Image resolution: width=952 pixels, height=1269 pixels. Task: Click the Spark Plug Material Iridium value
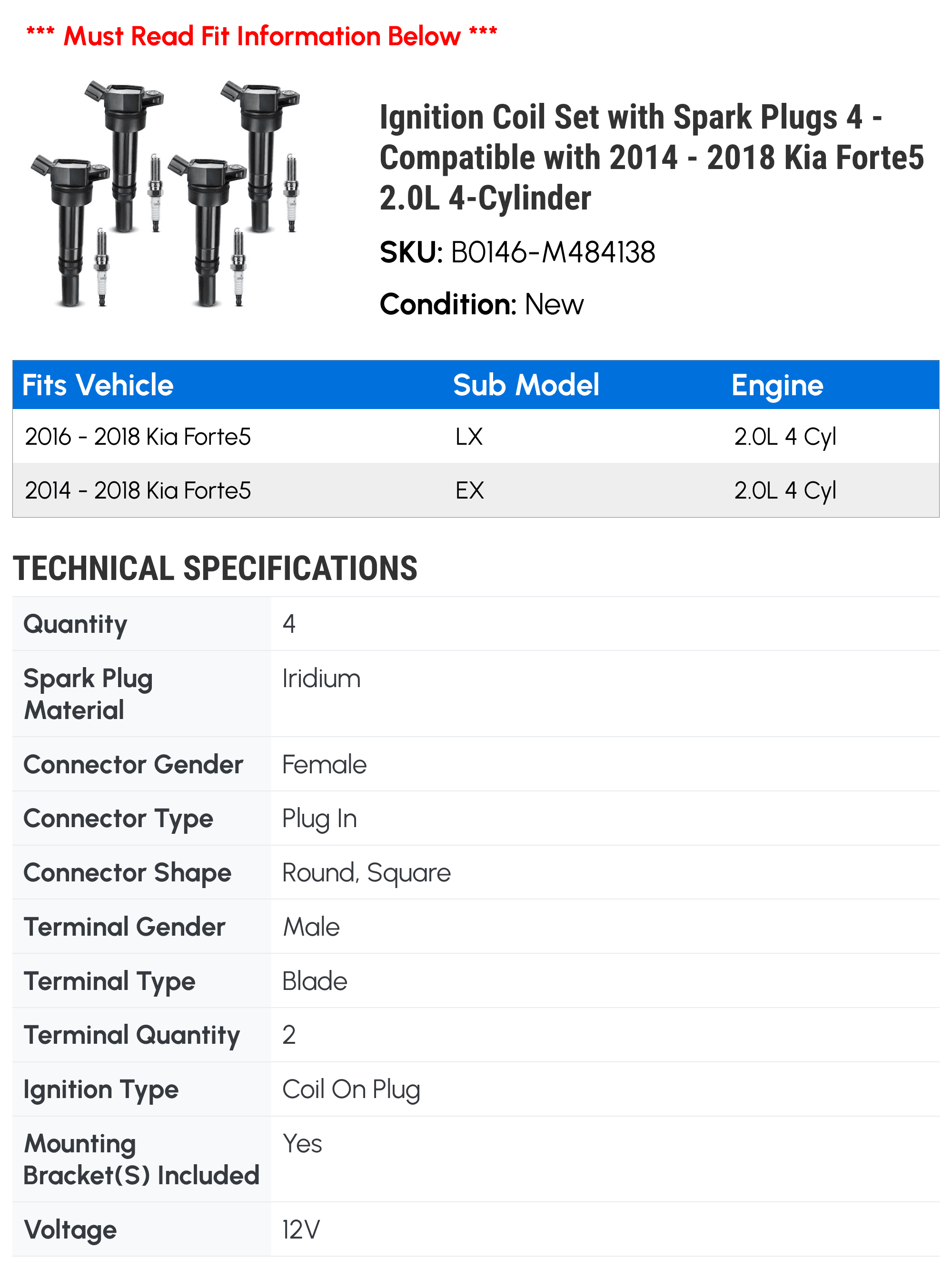tap(321, 679)
